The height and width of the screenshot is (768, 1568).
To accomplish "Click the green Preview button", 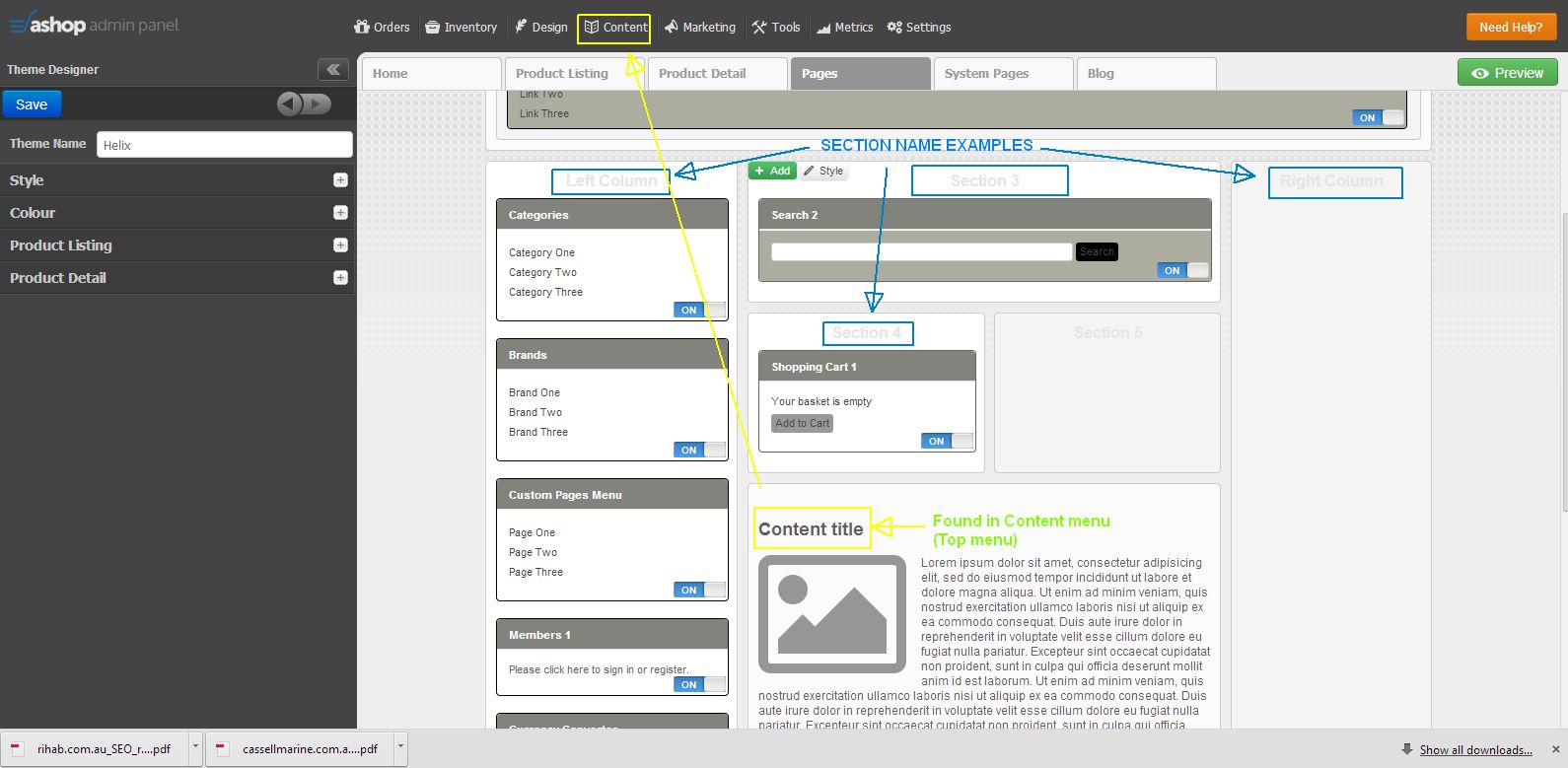I will 1507,73.
